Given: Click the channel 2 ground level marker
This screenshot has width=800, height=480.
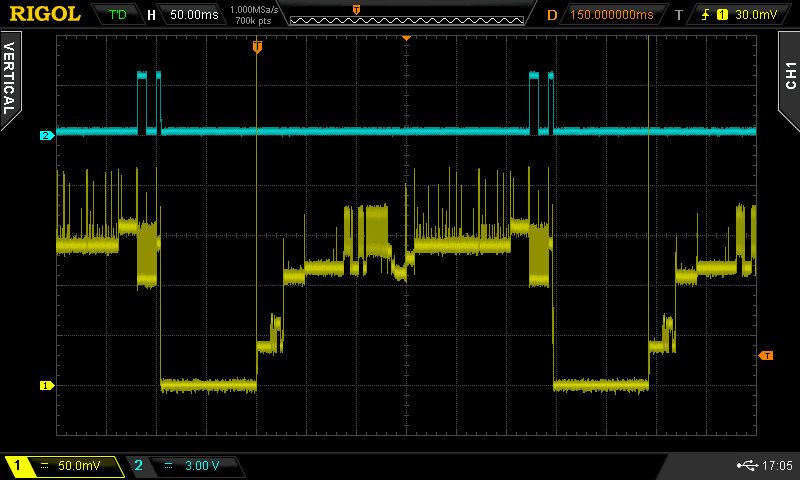Looking at the screenshot, I should click(x=46, y=135).
